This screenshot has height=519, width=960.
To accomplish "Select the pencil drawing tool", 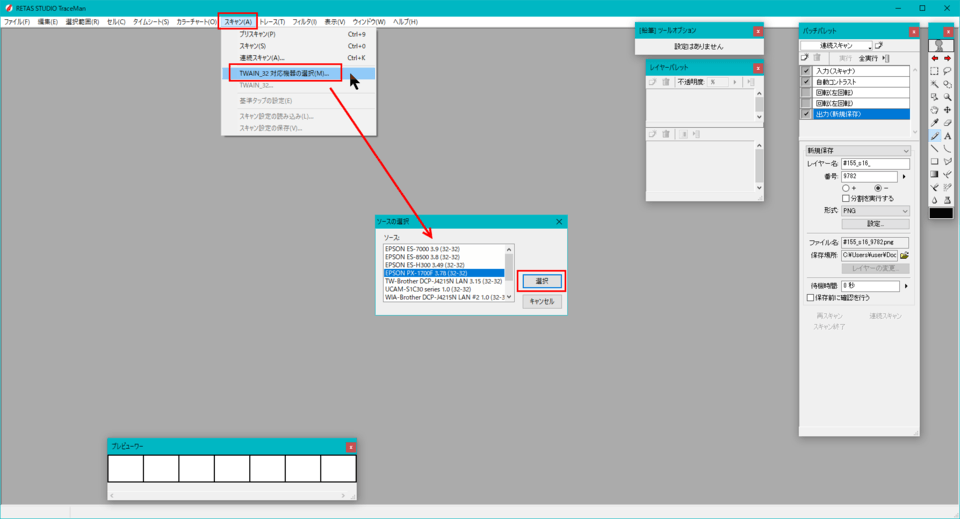I will [934, 136].
